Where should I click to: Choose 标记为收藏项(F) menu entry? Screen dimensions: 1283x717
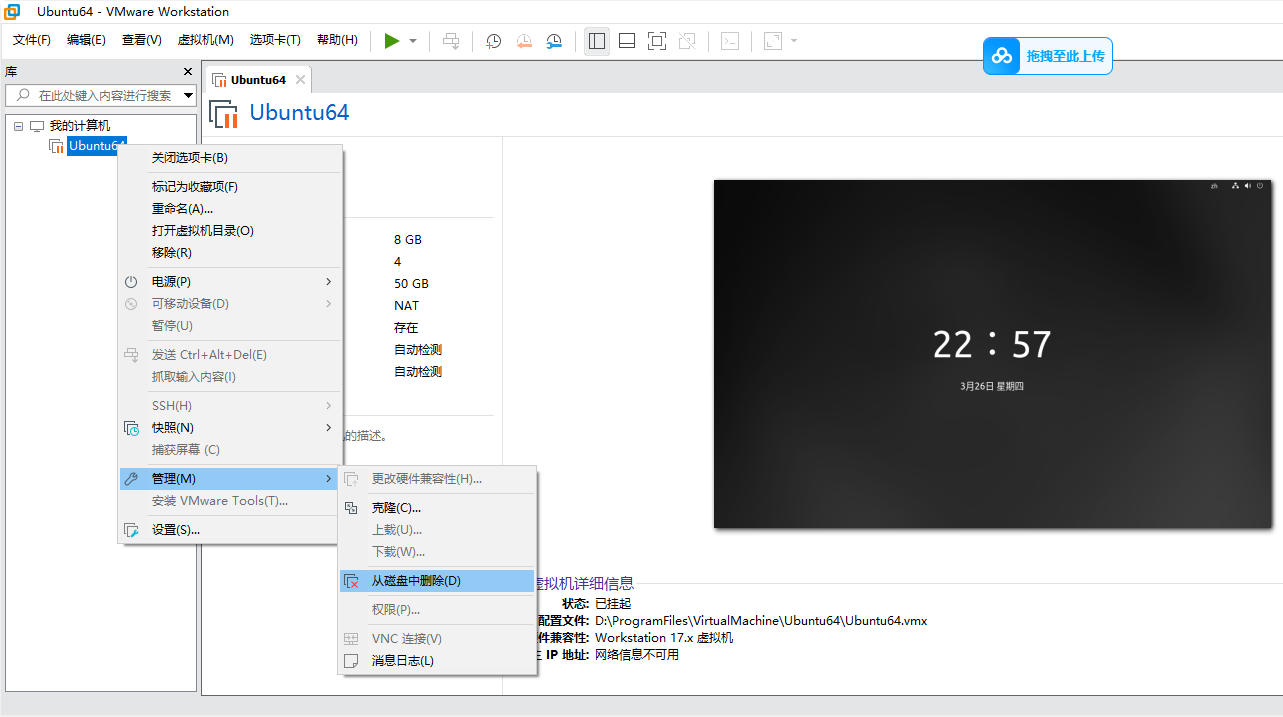pos(230,187)
